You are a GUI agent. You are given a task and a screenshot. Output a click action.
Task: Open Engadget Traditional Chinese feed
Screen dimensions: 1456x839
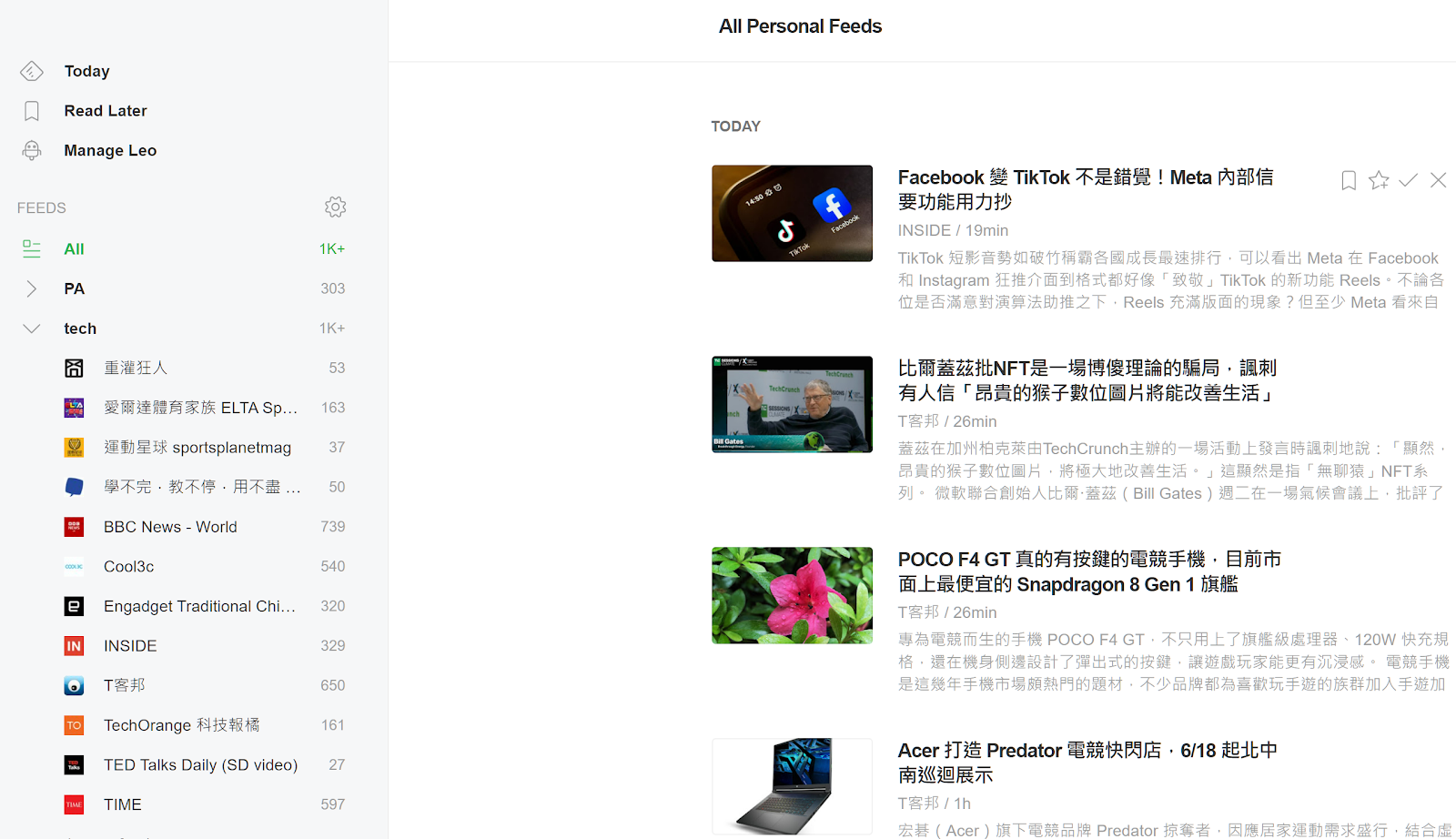[x=199, y=606]
